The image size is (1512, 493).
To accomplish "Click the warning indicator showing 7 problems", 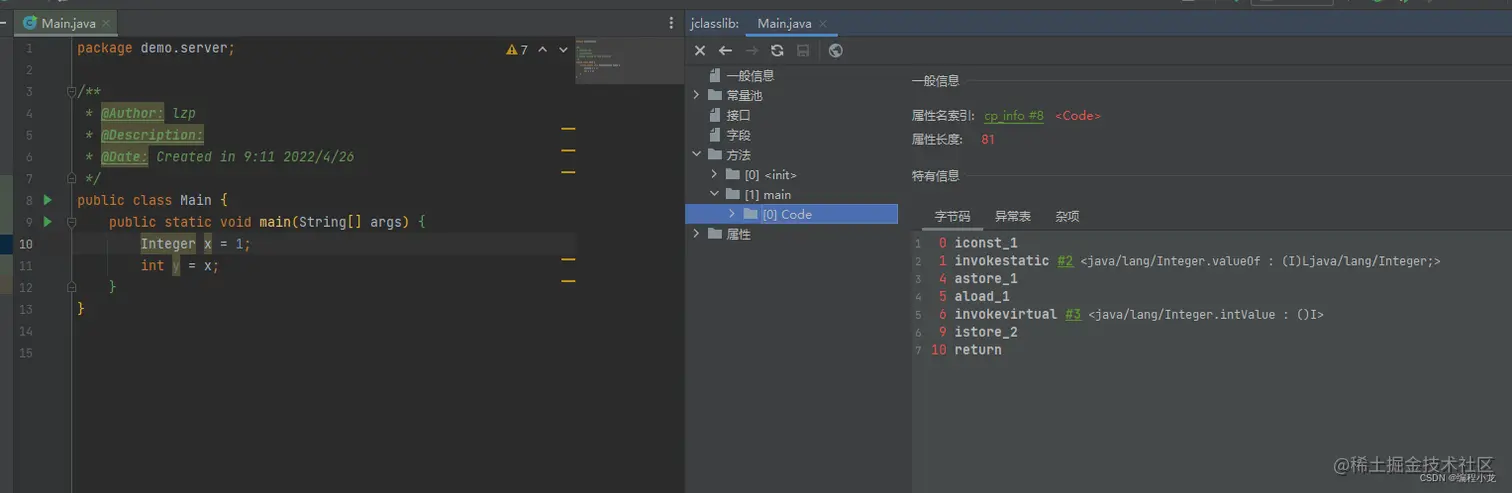I will pyautogui.click(x=517, y=49).
